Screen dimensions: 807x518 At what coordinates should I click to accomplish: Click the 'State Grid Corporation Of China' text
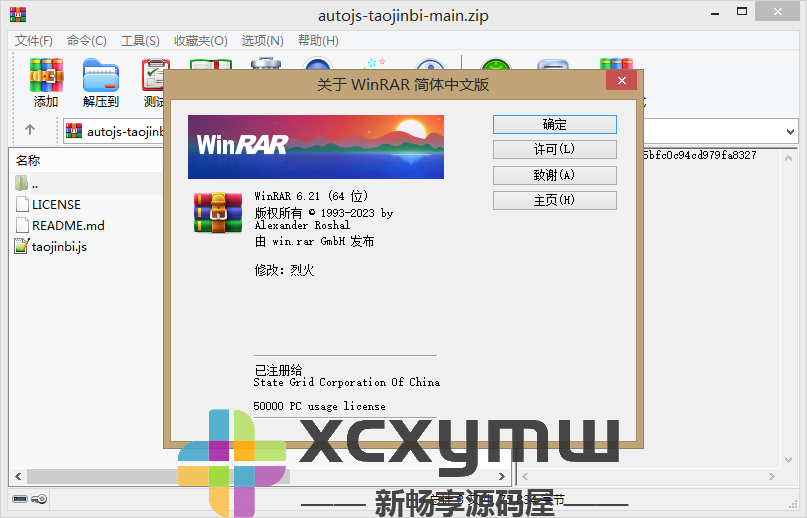[x=347, y=382]
